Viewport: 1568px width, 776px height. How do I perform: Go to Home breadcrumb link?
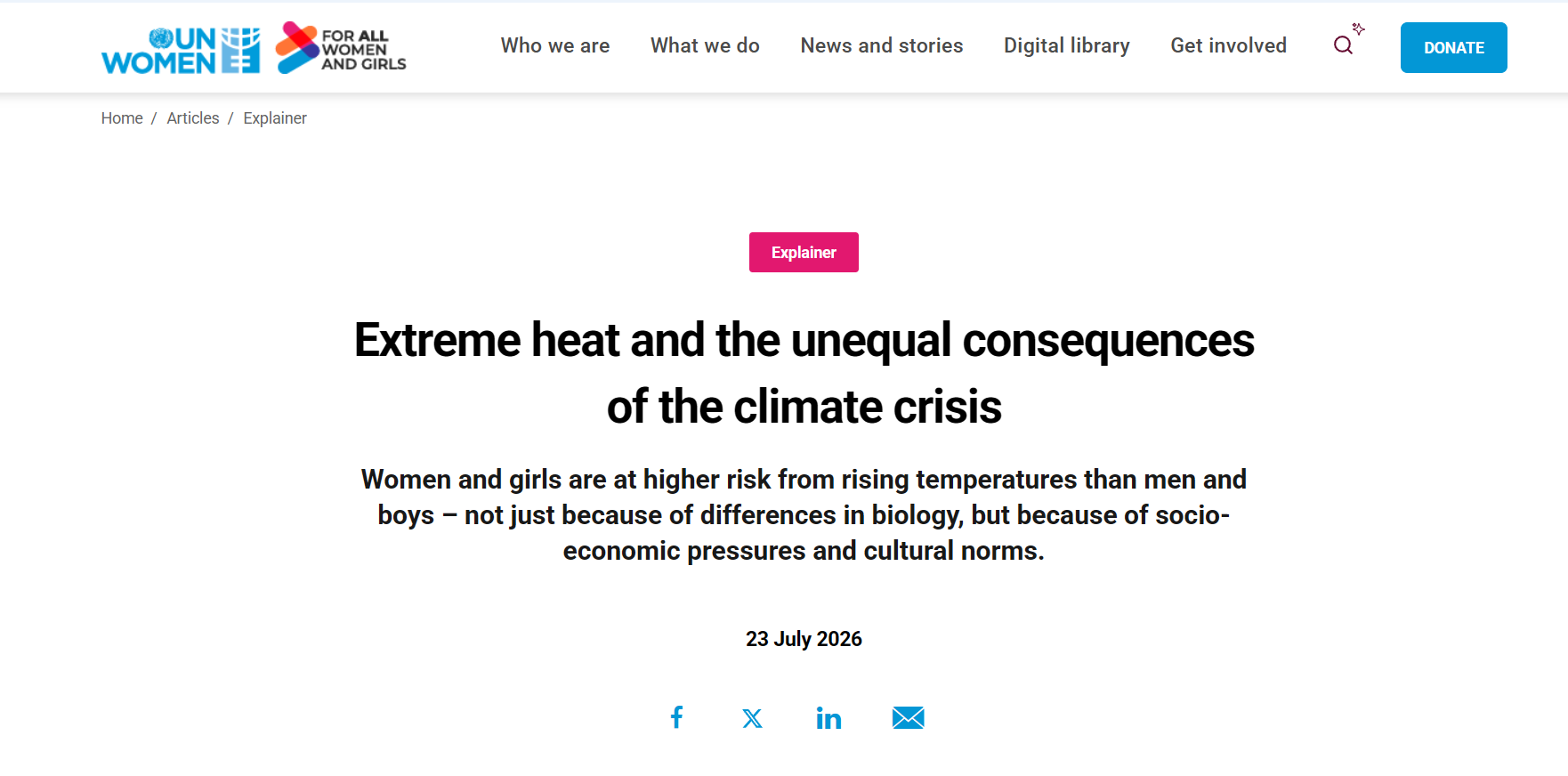click(122, 118)
